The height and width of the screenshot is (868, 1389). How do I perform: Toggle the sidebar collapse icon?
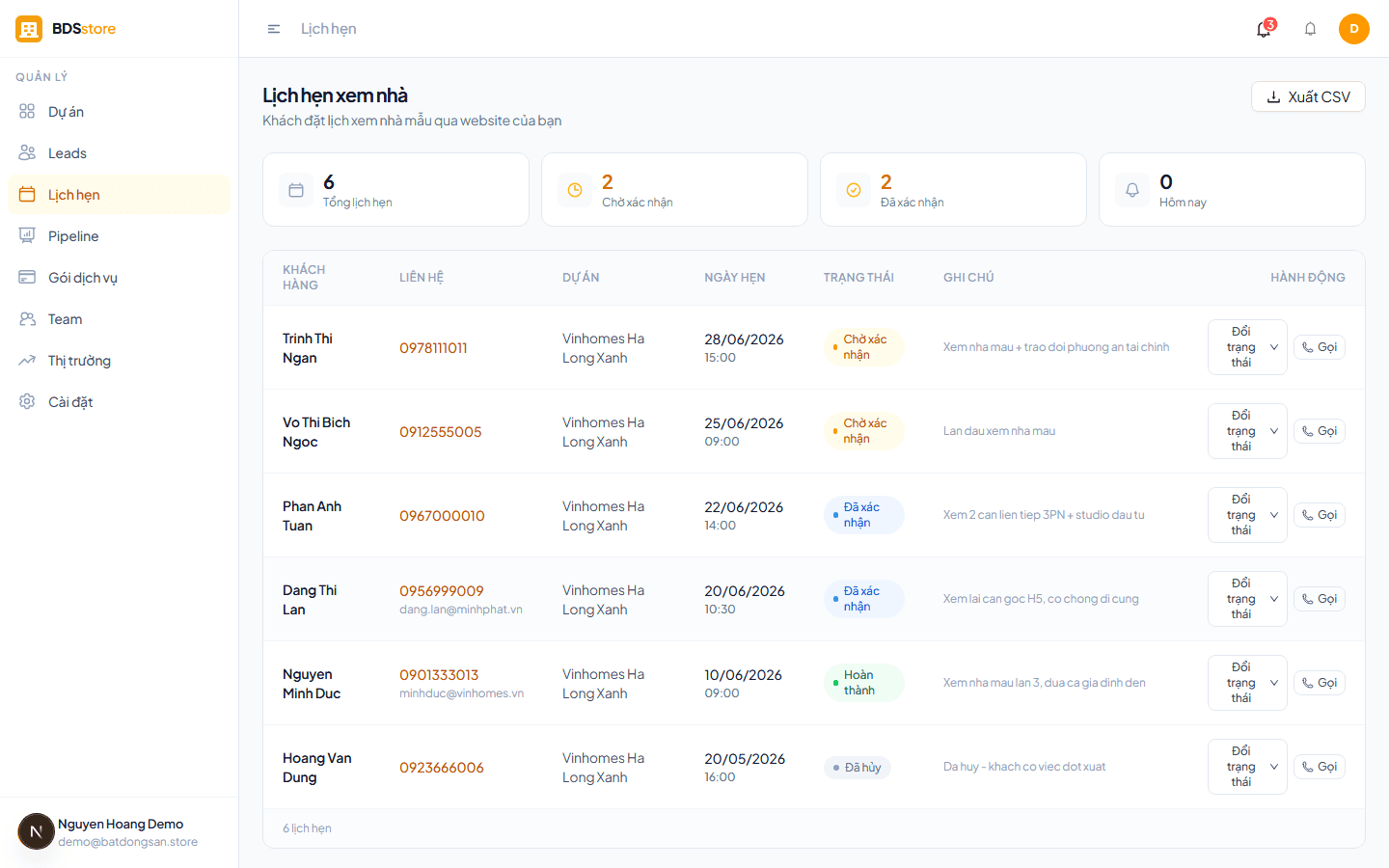pos(274,29)
